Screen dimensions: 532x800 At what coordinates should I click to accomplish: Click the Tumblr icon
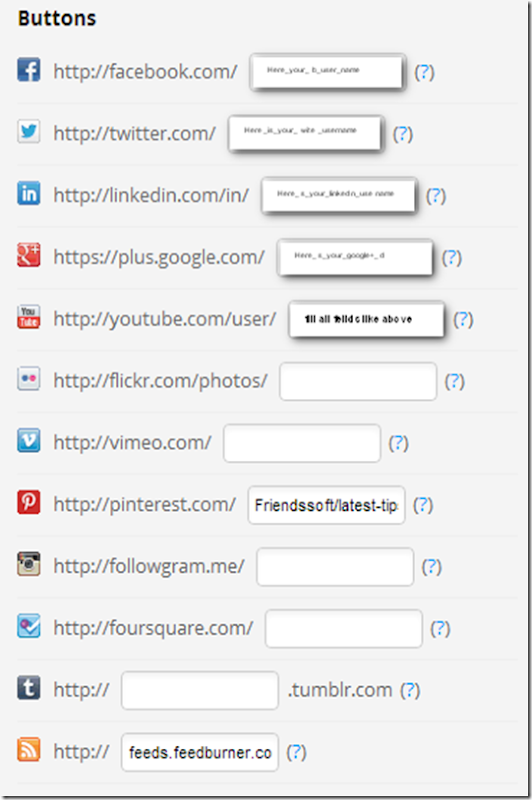29,688
